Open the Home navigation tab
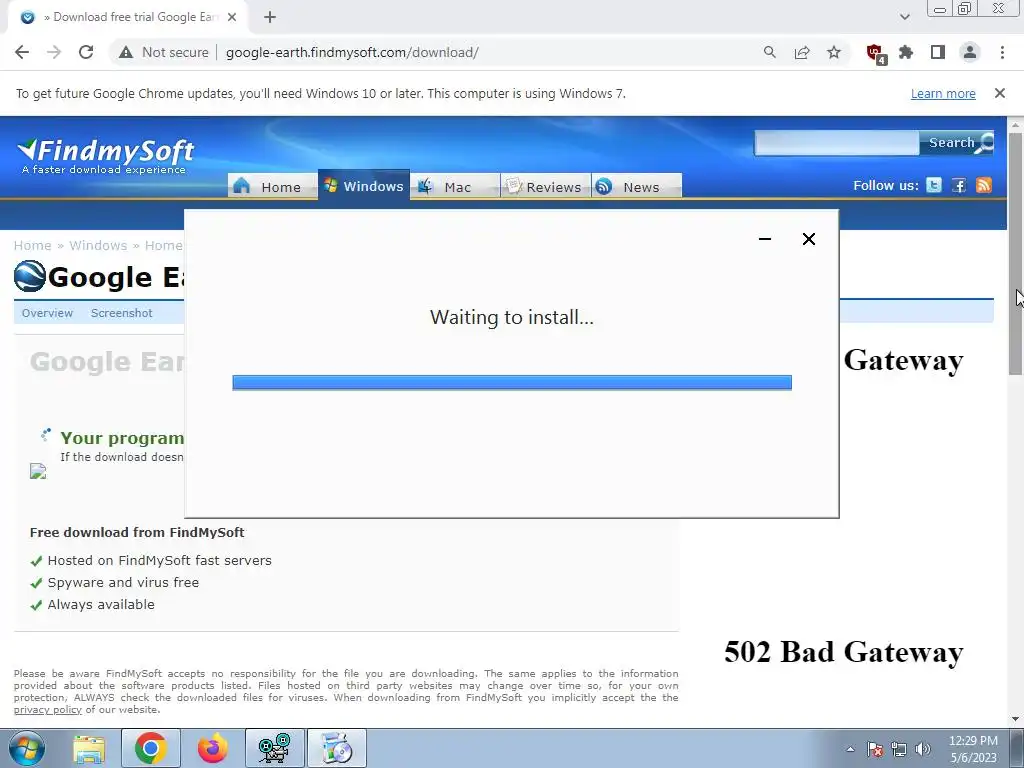This screenshot has height=768, width=1024. [x=273, y=186]
